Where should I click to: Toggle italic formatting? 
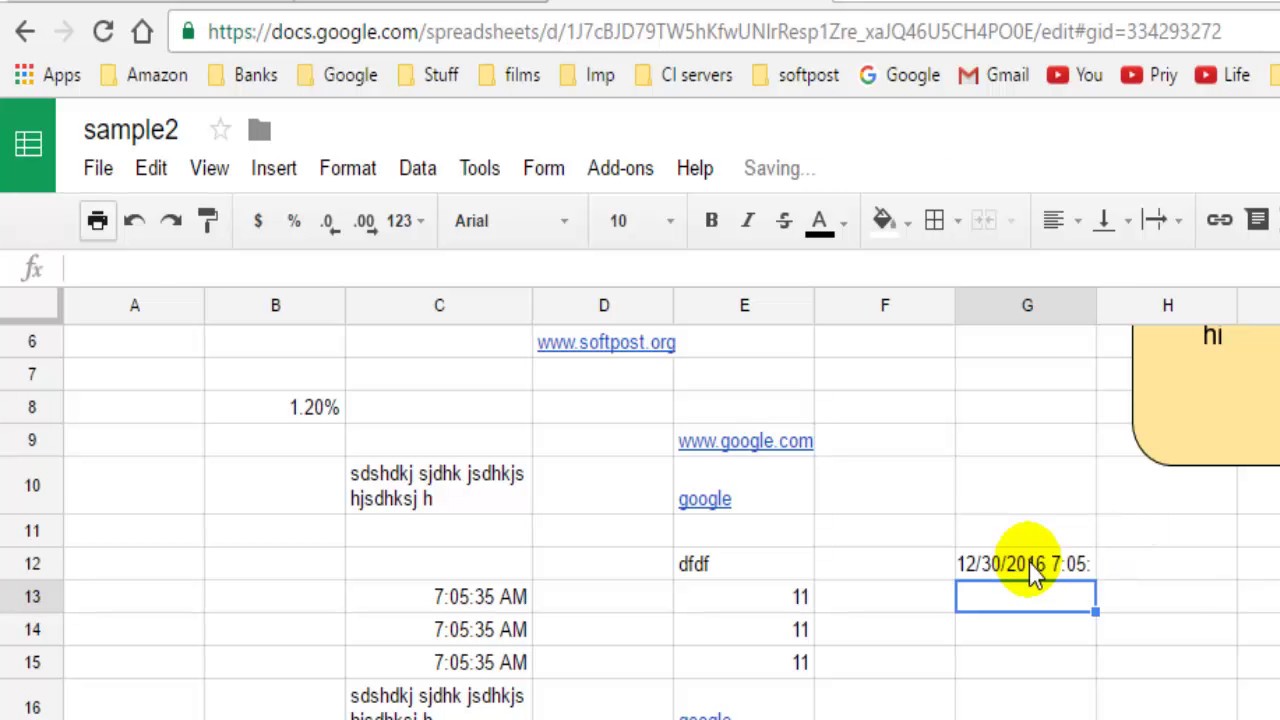pos(747,220)
